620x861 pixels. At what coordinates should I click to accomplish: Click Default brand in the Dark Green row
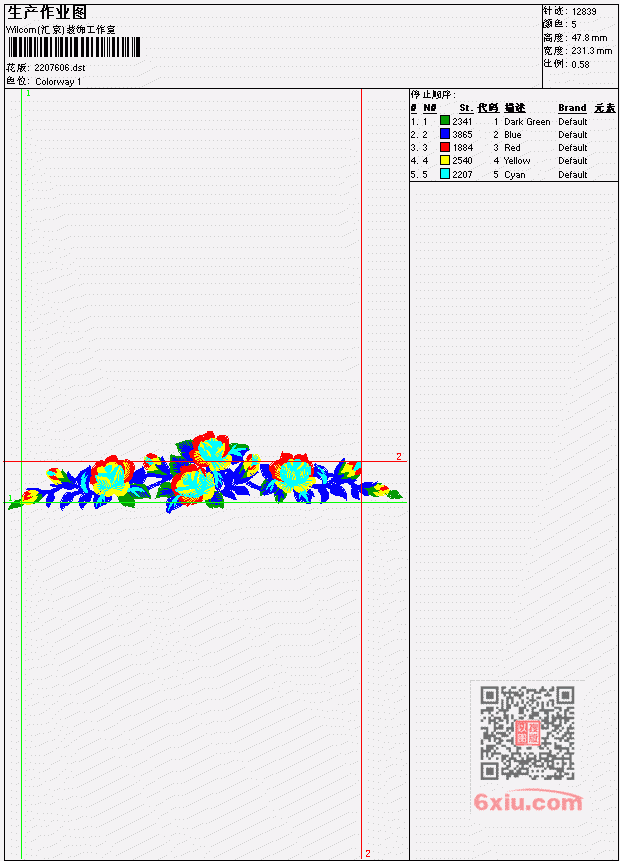[x=573, y=121]
